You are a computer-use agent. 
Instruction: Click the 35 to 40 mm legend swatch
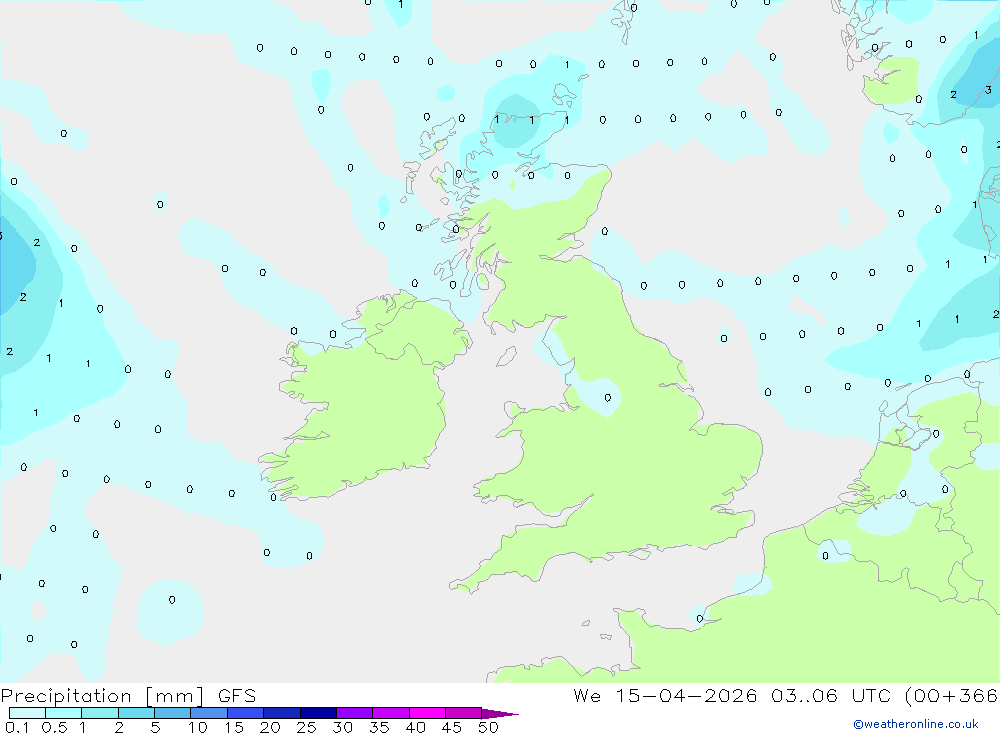coord(391,713)
